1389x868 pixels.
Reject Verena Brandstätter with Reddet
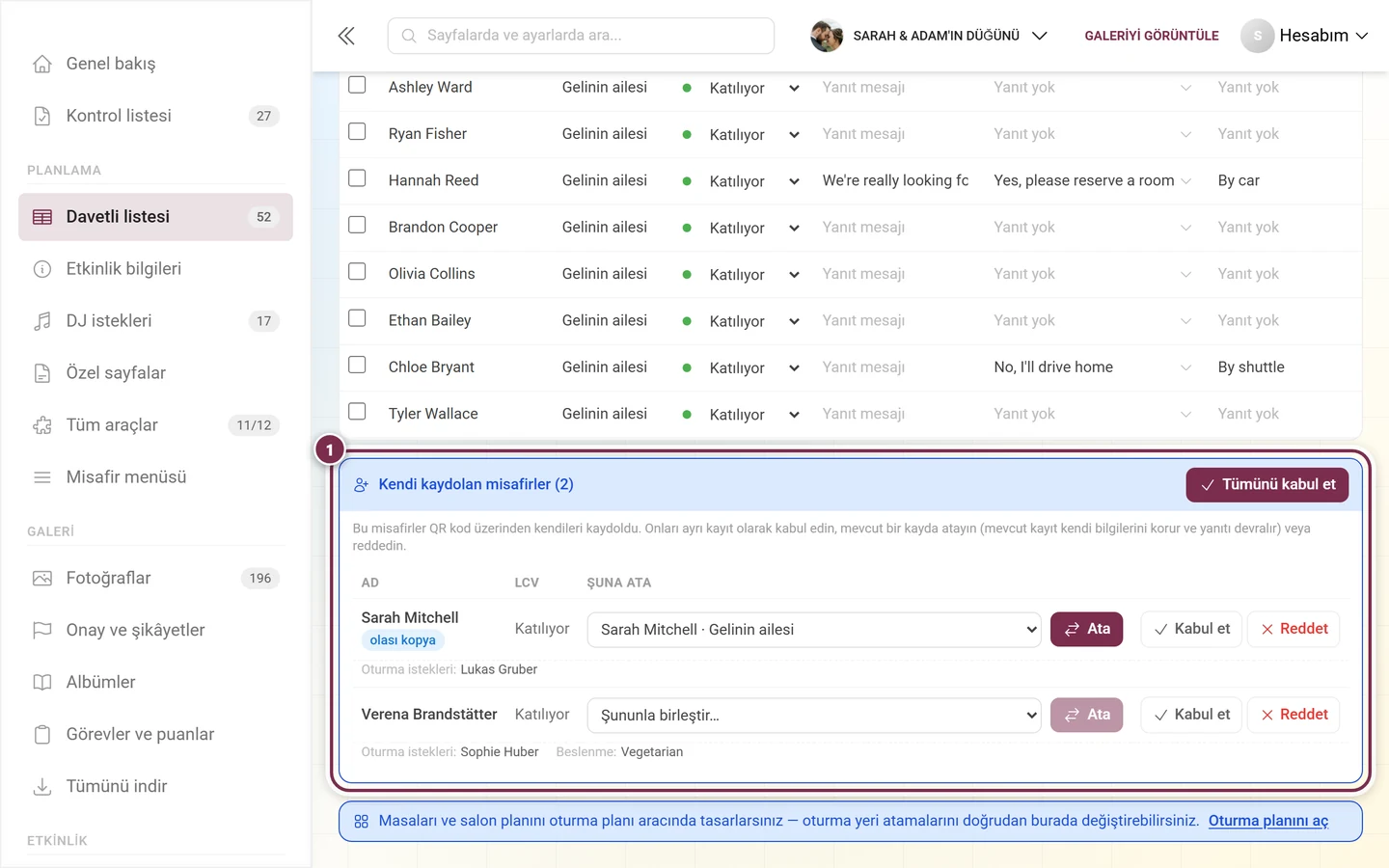1294,715
